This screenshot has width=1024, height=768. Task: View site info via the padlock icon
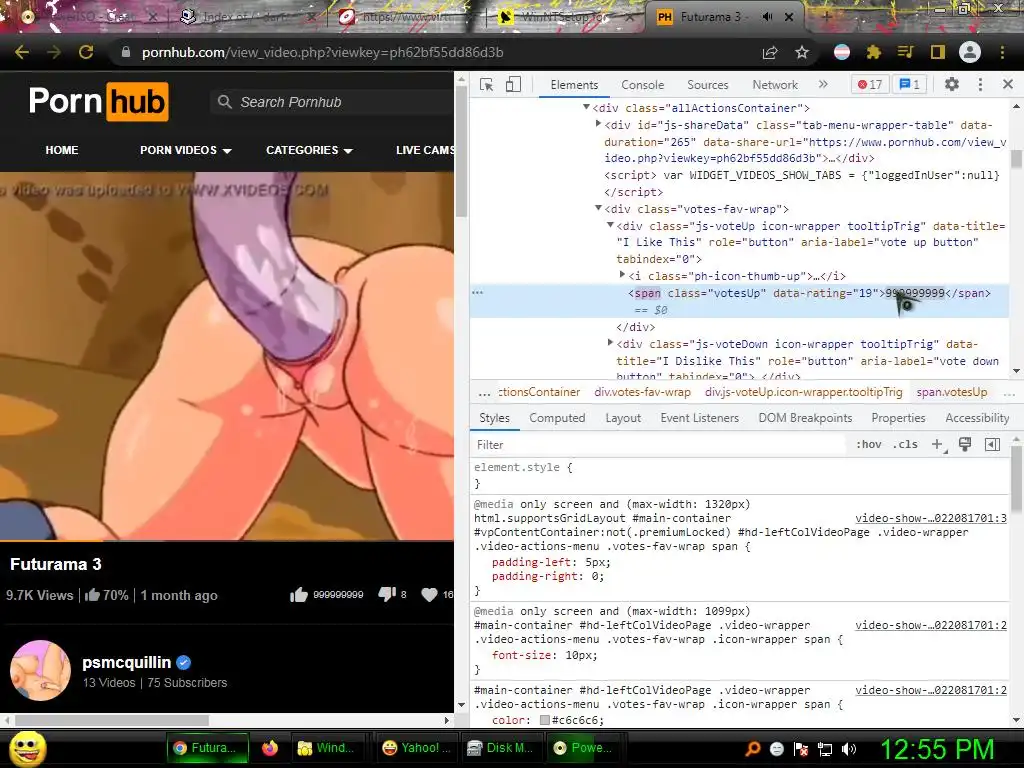pyautogui.click(x=126, y=52)
